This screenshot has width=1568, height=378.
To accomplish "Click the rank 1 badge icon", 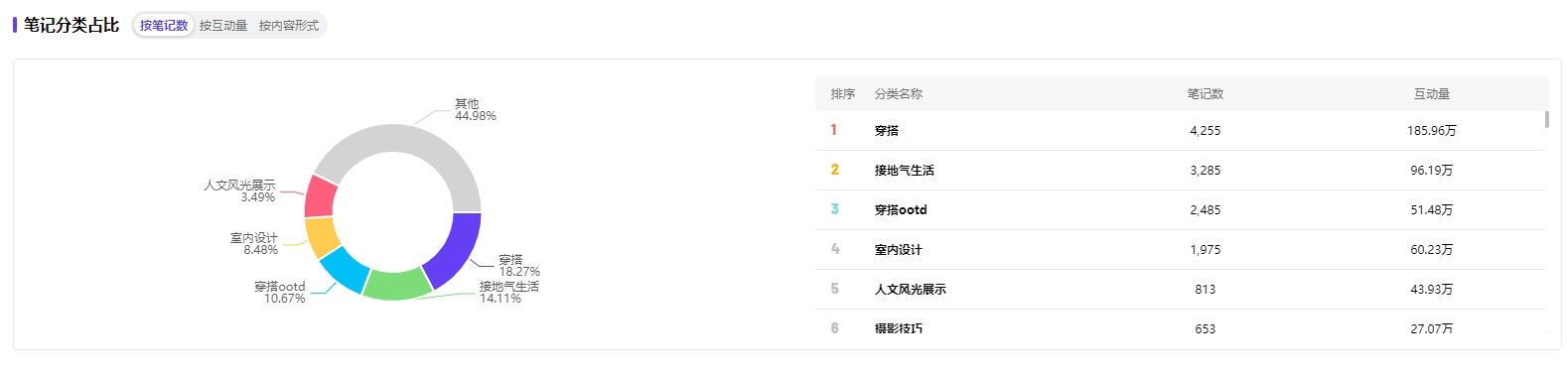I will (834, 130).
